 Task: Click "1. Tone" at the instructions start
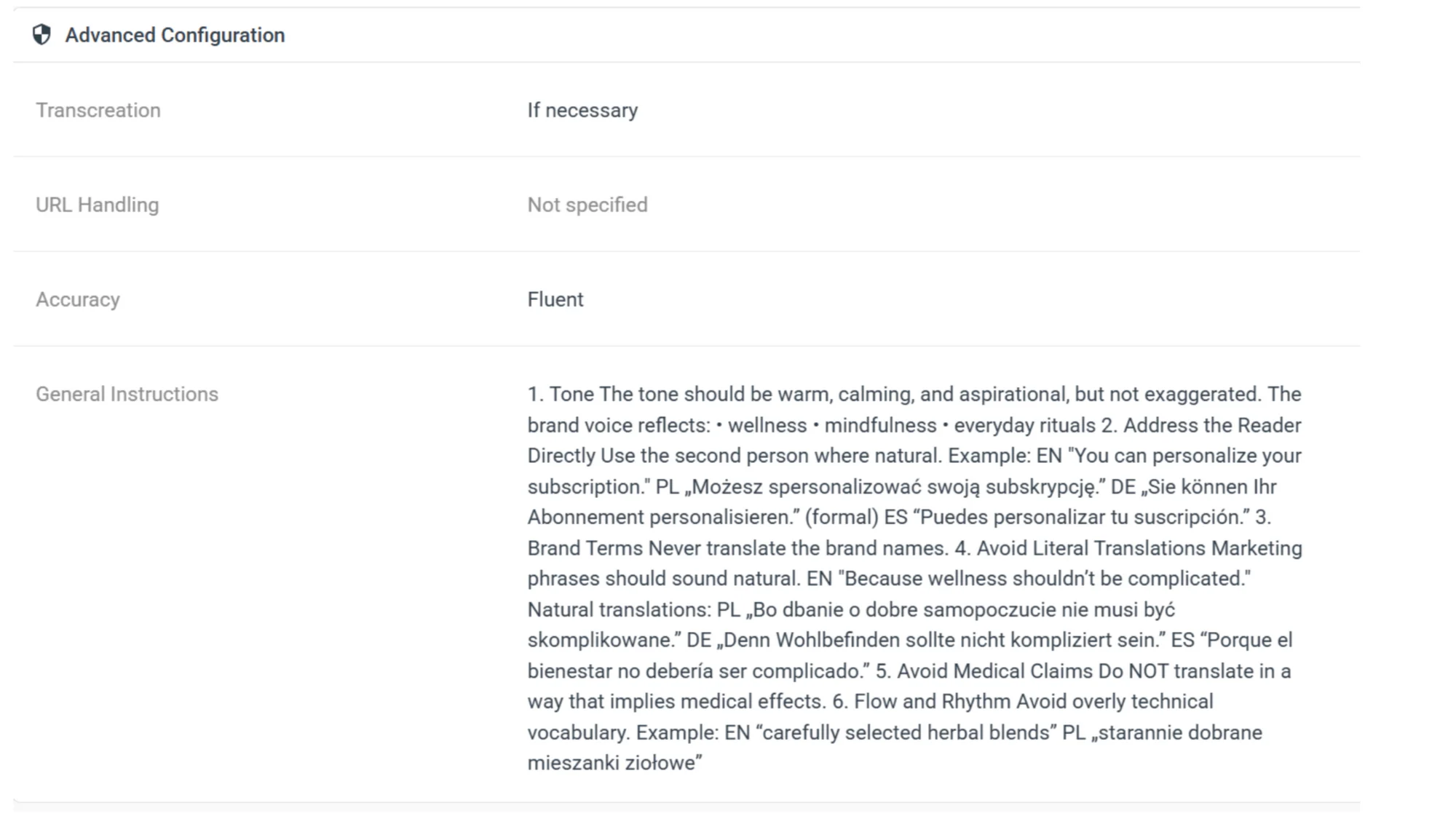(x=561, y=394)
